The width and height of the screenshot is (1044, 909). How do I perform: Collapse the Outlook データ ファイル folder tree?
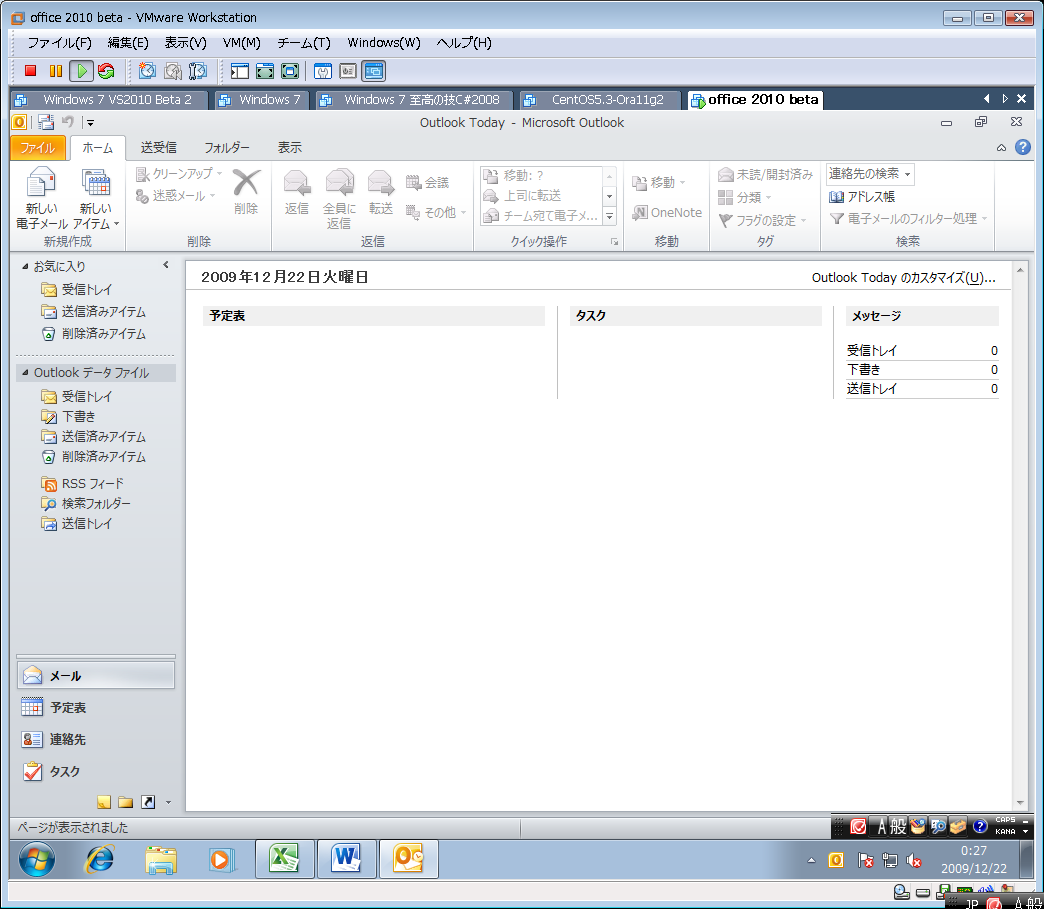(x=25, y=373)
